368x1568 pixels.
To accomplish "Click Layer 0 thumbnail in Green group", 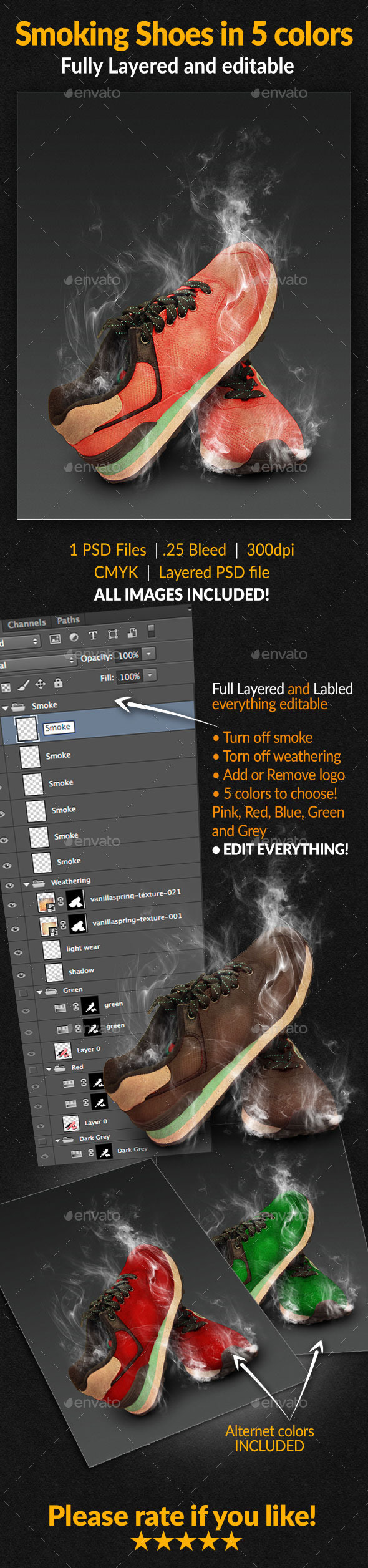I will (63, 1052).
